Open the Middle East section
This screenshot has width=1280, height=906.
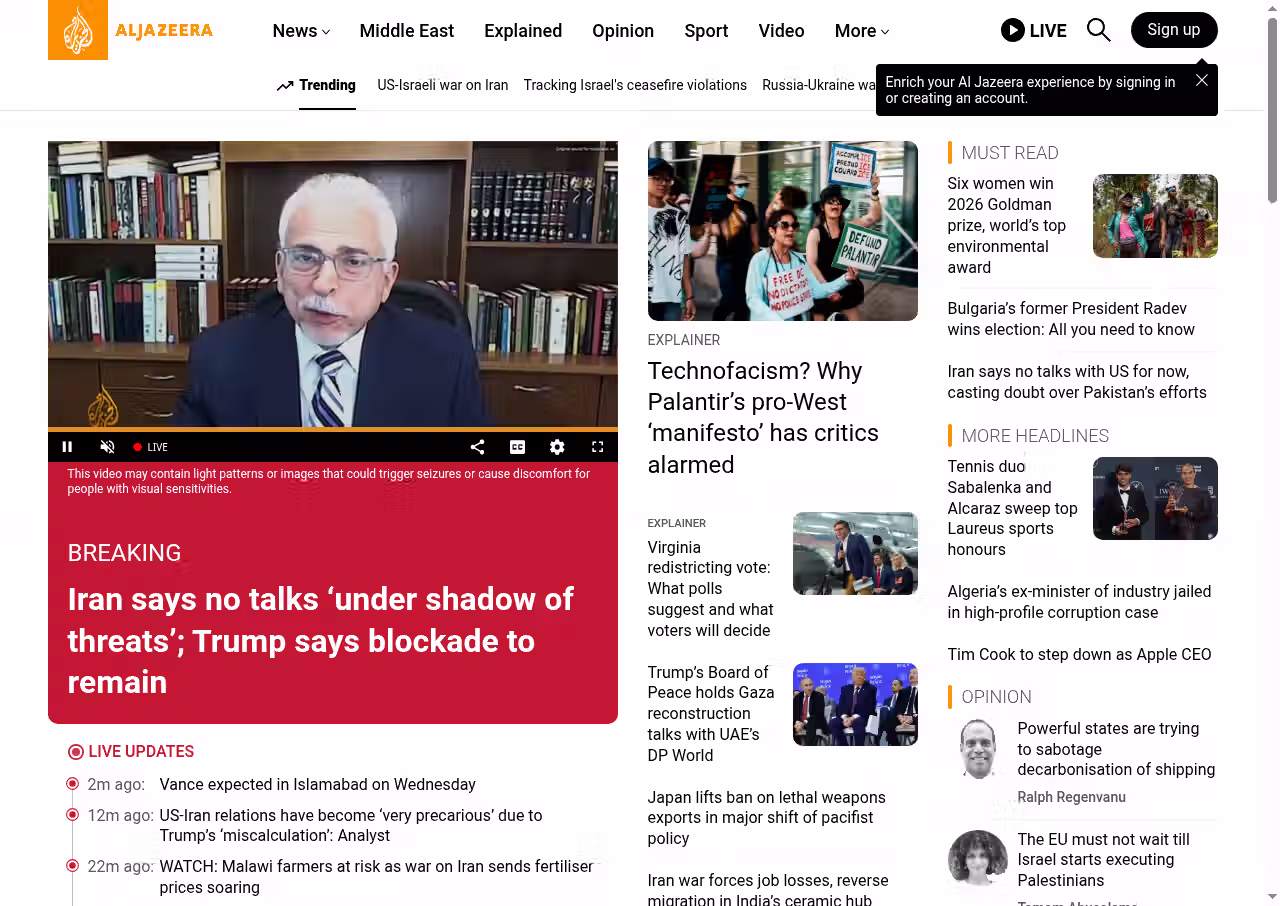[406, 31]
